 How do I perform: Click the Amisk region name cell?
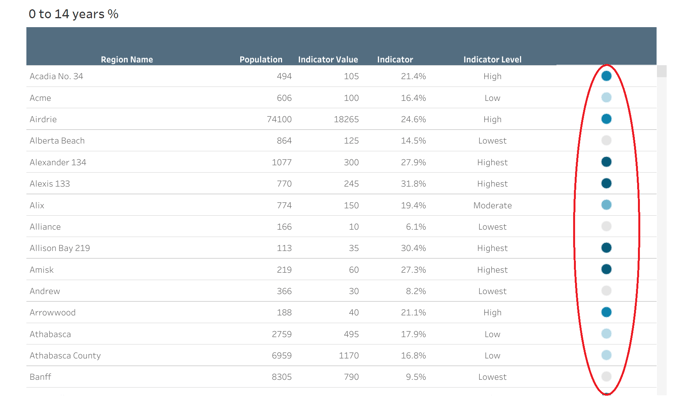42,270
